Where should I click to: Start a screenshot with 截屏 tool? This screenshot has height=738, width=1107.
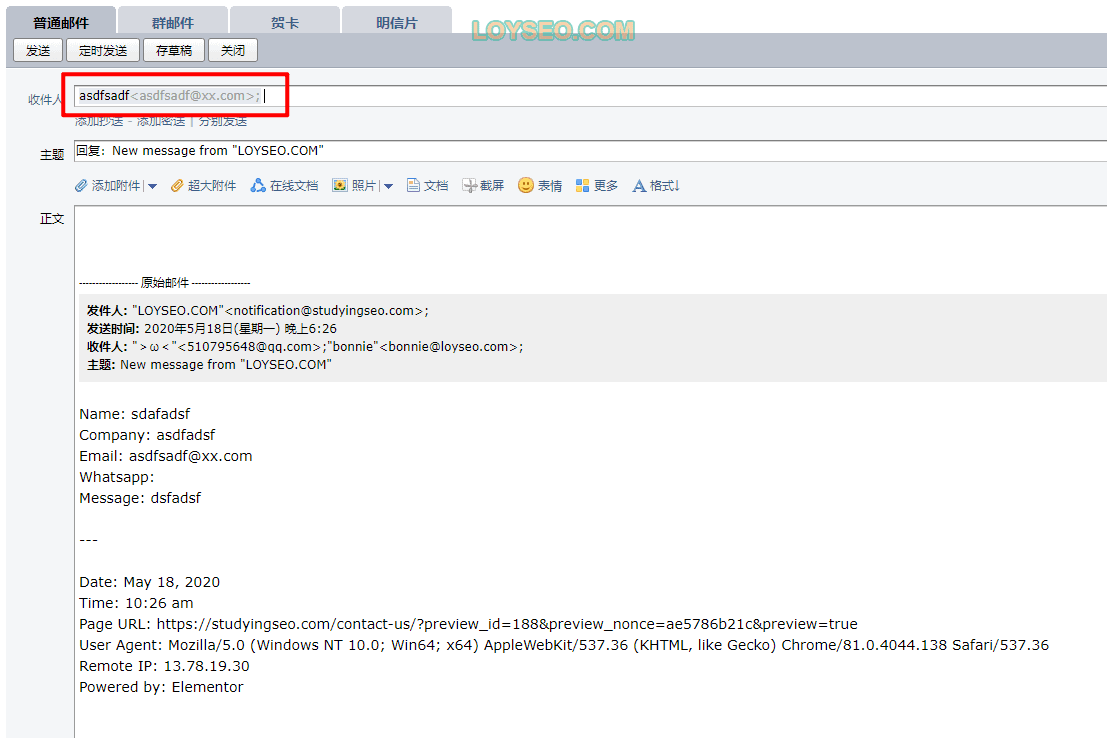tap(469, 186)
